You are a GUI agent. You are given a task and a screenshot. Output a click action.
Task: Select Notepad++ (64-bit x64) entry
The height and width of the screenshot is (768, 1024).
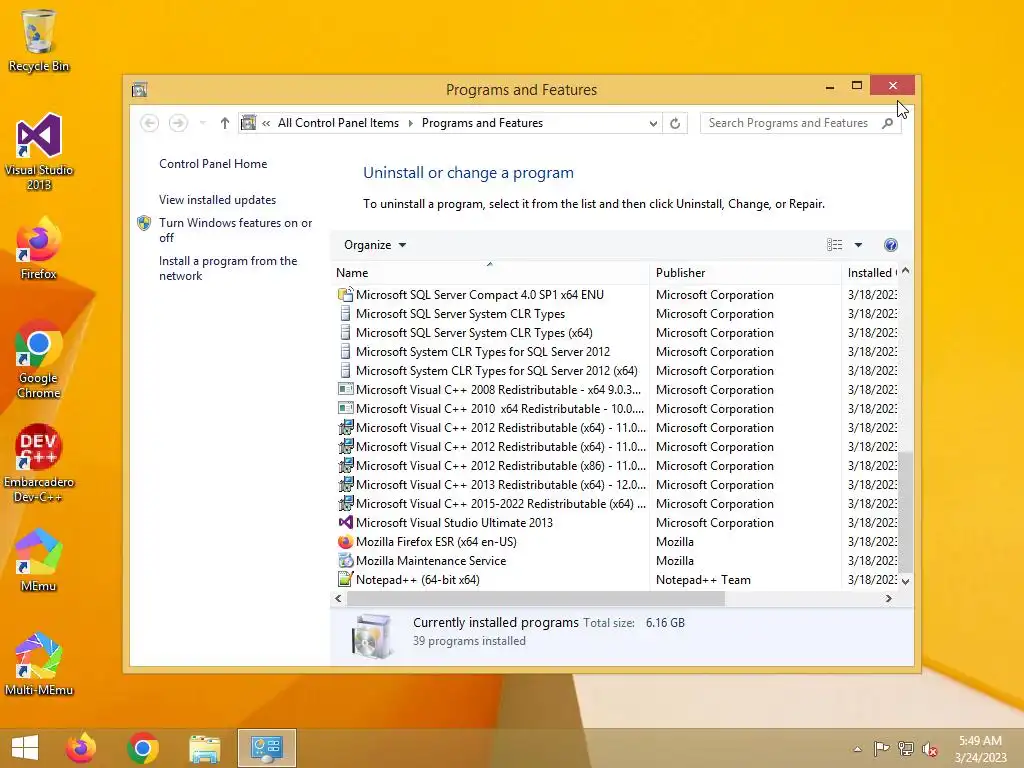(x=616, y=579)
